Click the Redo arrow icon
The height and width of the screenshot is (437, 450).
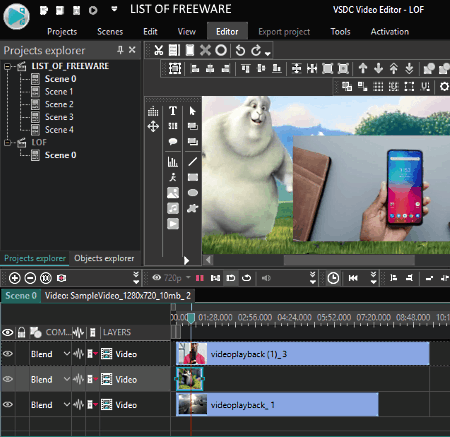(256, 51)
